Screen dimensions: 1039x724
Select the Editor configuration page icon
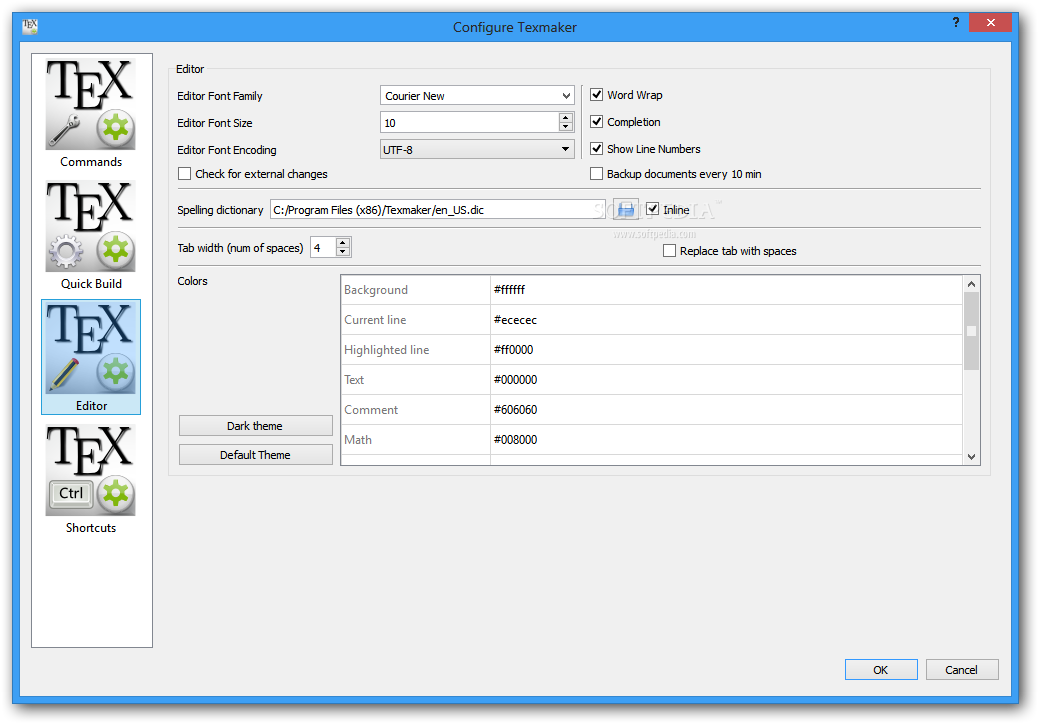(x=91, y=357)
